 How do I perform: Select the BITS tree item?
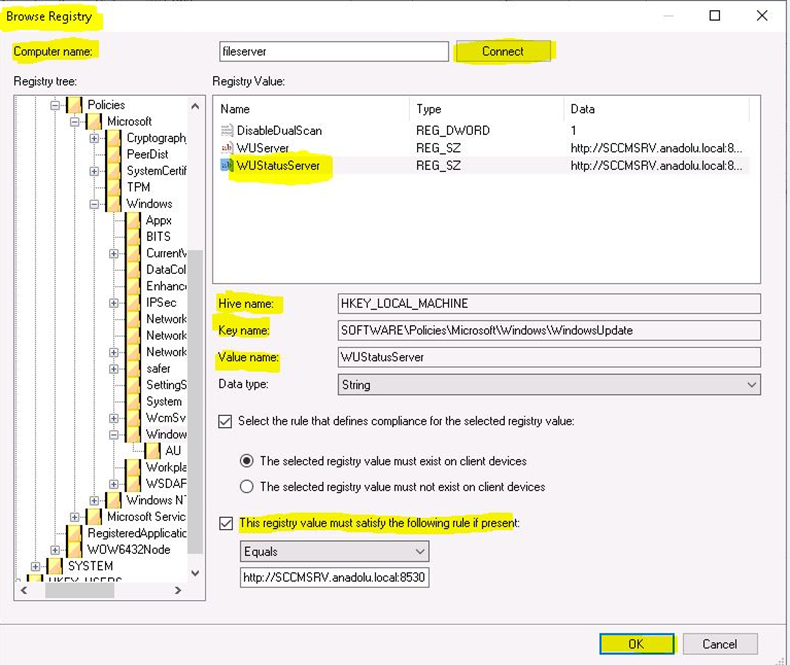[x=158, y=236]
